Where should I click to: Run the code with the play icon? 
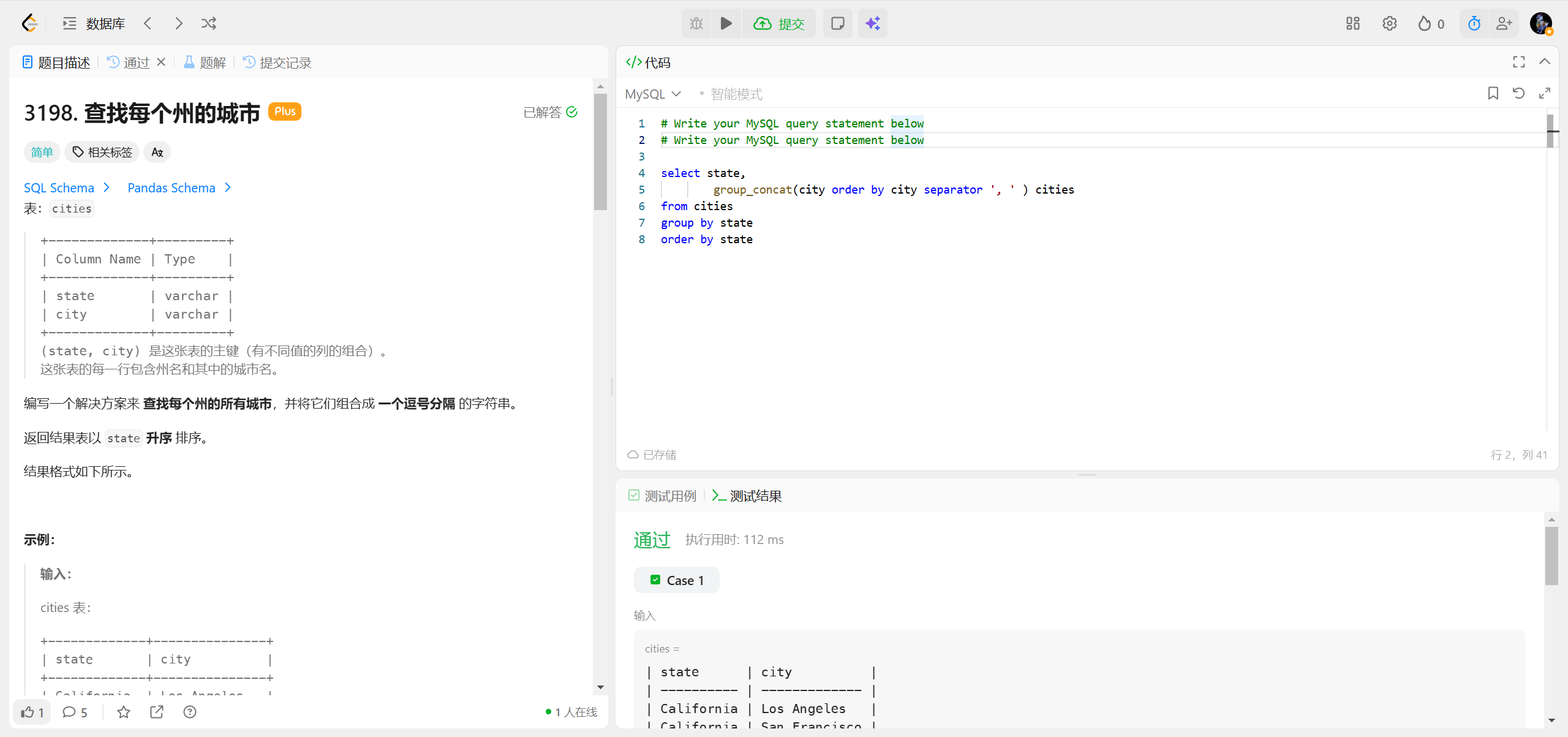[726, 23]
